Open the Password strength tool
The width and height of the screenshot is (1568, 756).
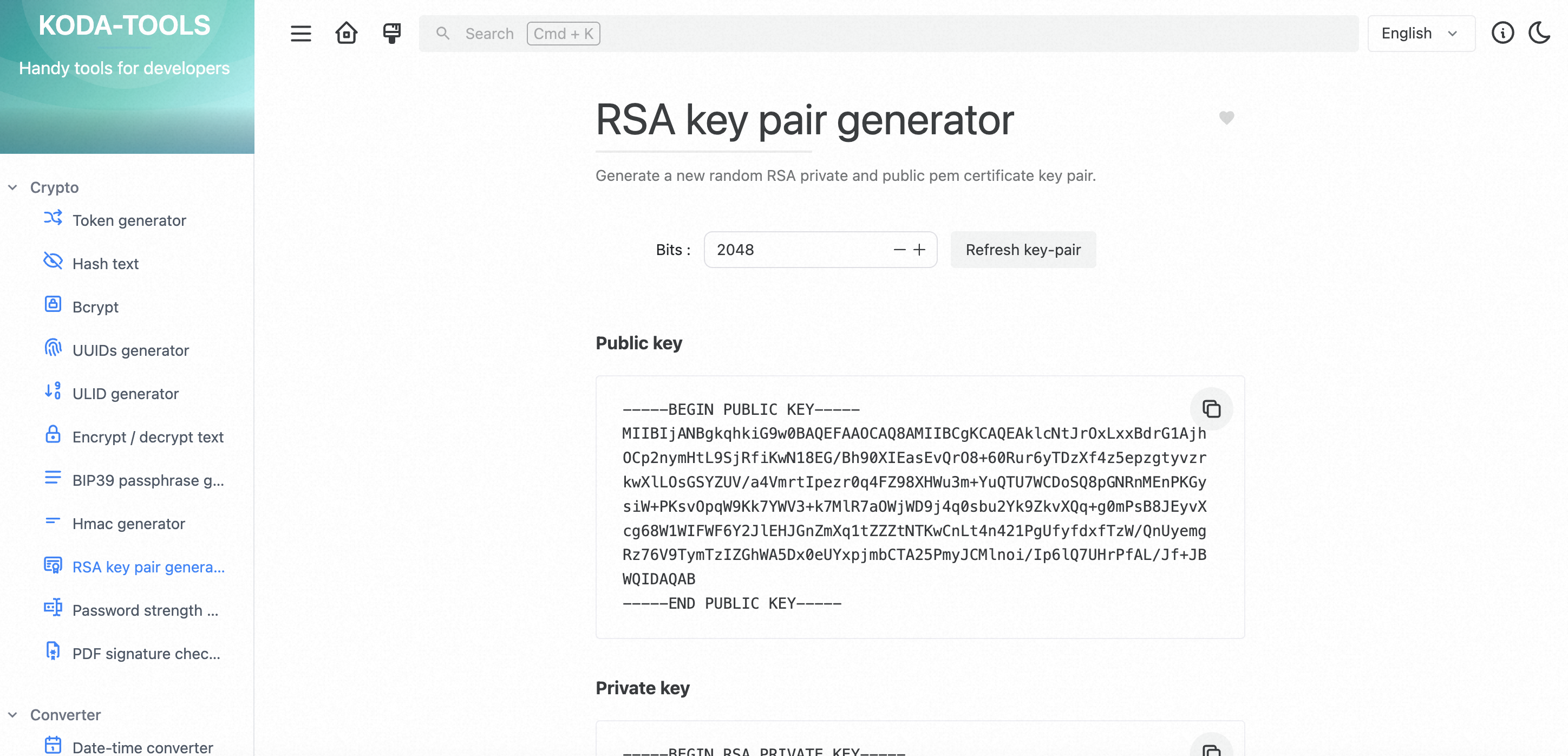click(145, 610)
